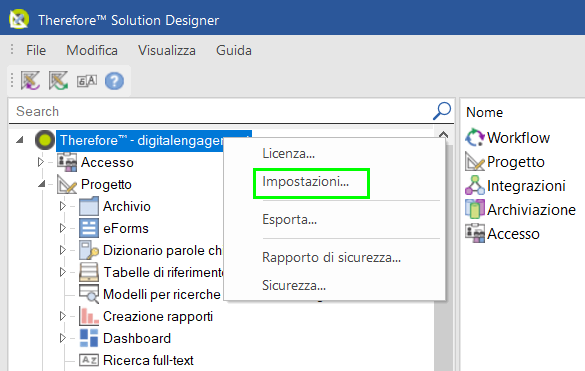Click the Tabelle di riferimento drawer icon

click(89, 272)
